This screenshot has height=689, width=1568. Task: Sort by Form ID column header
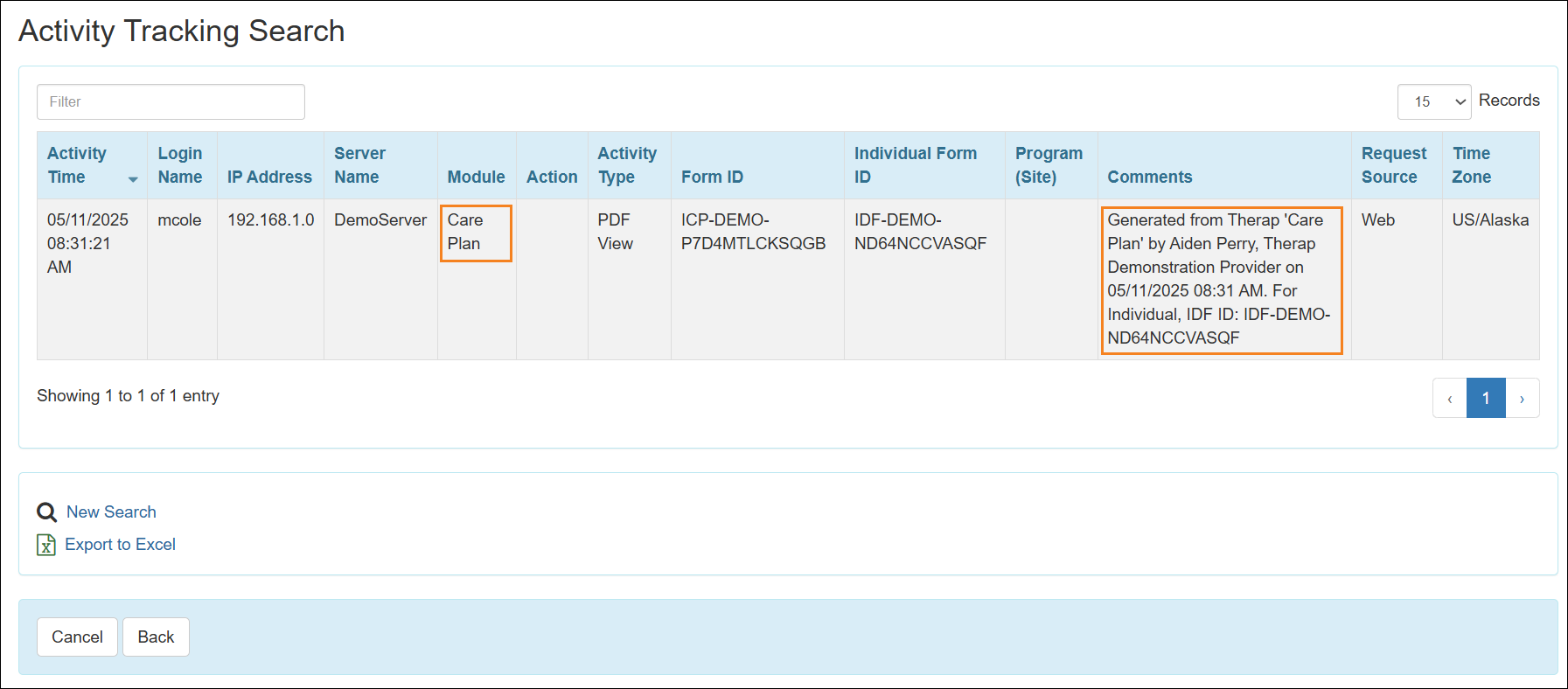[757, 165]
